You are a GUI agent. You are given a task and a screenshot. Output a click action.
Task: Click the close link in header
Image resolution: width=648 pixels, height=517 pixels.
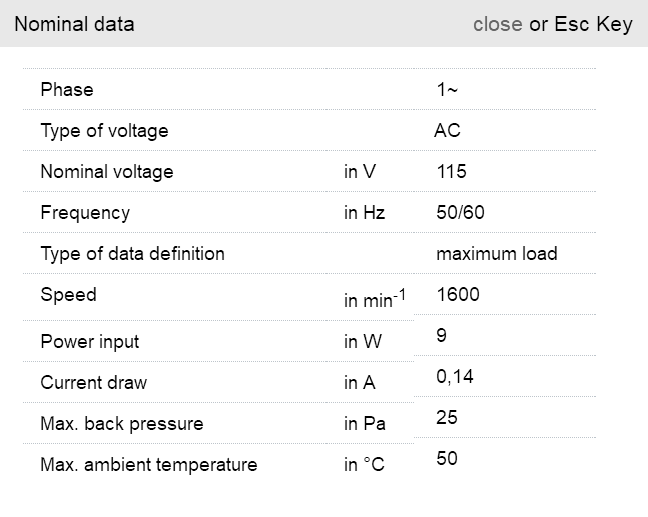coord(497,24)
